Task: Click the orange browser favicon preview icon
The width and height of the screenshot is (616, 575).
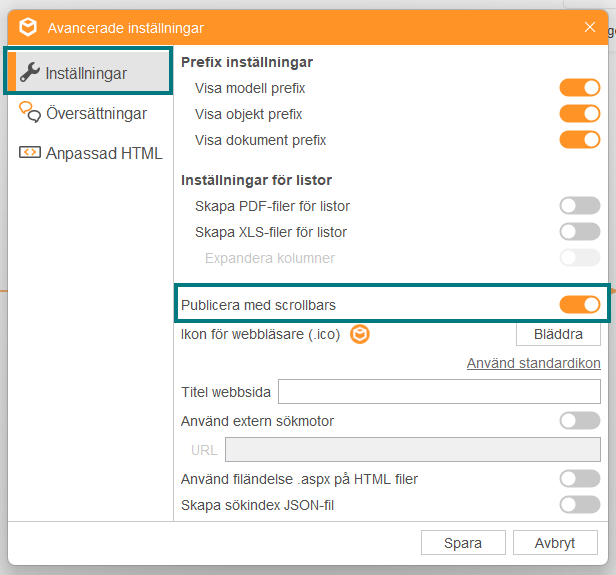Action: (x=360, y=334)
